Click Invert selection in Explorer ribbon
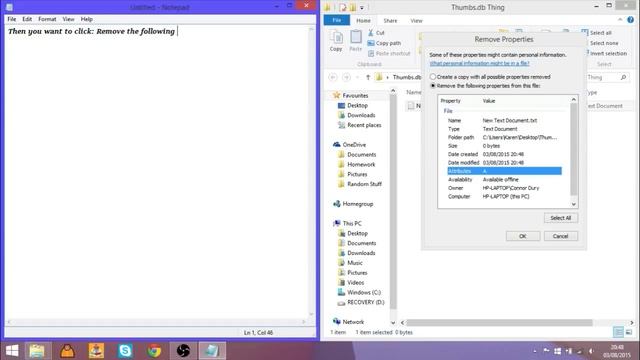Screen dimensions: 640x360 pyautogui.click(x=607, y=53)
